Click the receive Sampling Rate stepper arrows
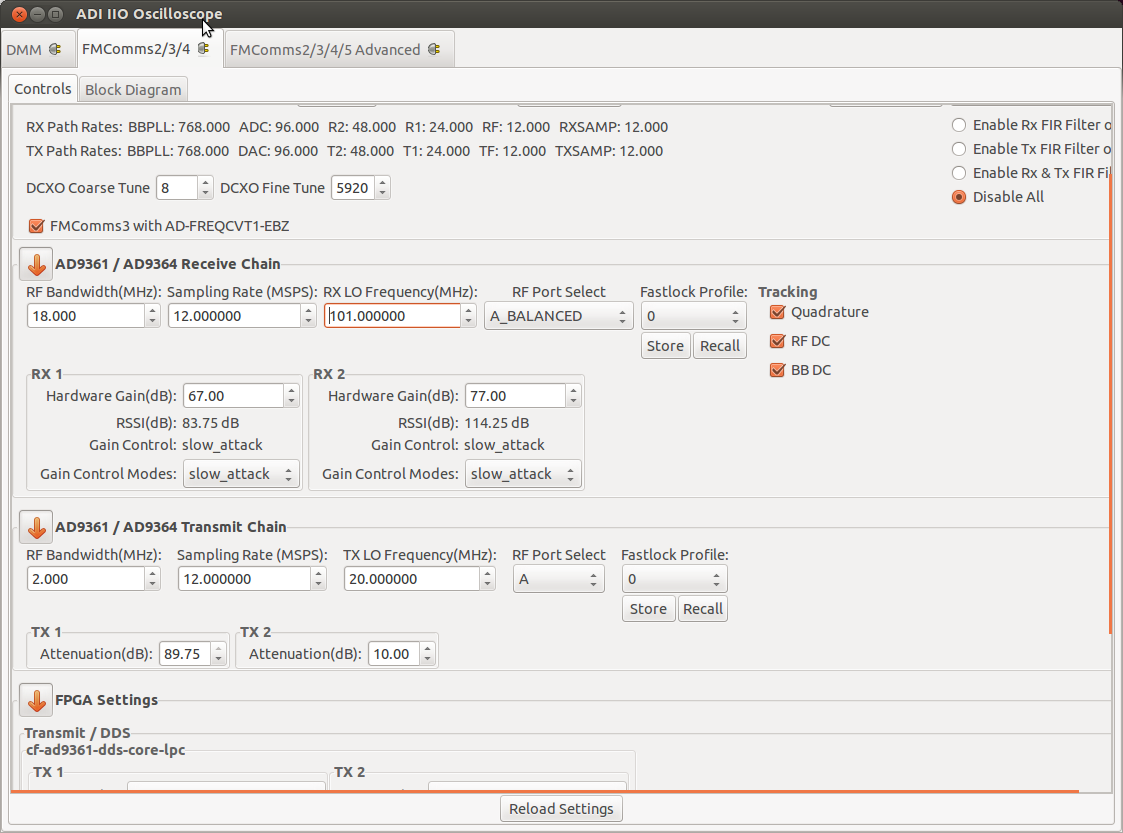The height and width of the screenshot is (833, 1123). [309, 316]
